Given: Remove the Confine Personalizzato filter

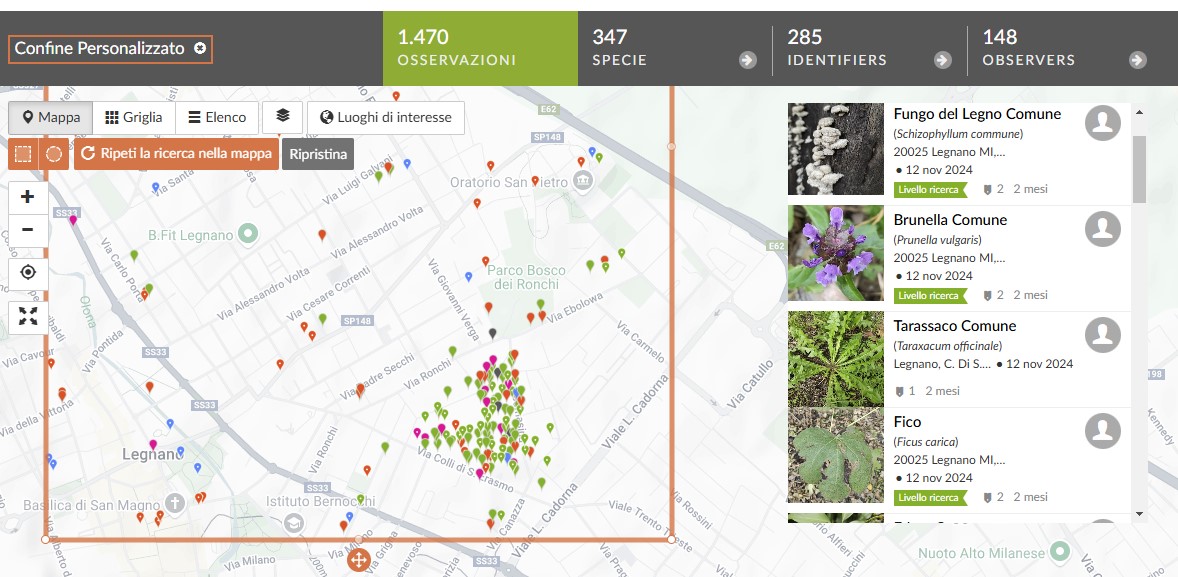Looking at the screenshot, I should pos(200,48).
